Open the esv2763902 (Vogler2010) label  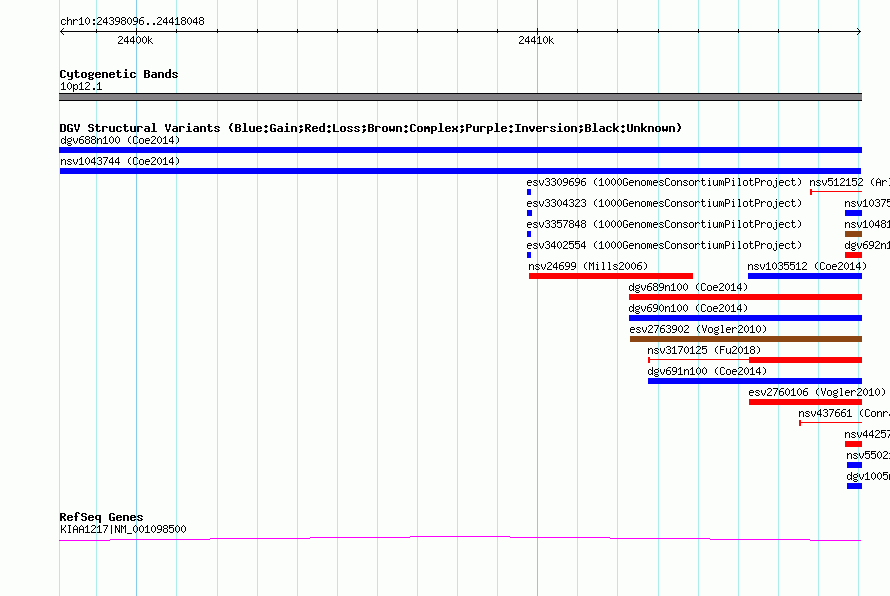tap(698, 329)
